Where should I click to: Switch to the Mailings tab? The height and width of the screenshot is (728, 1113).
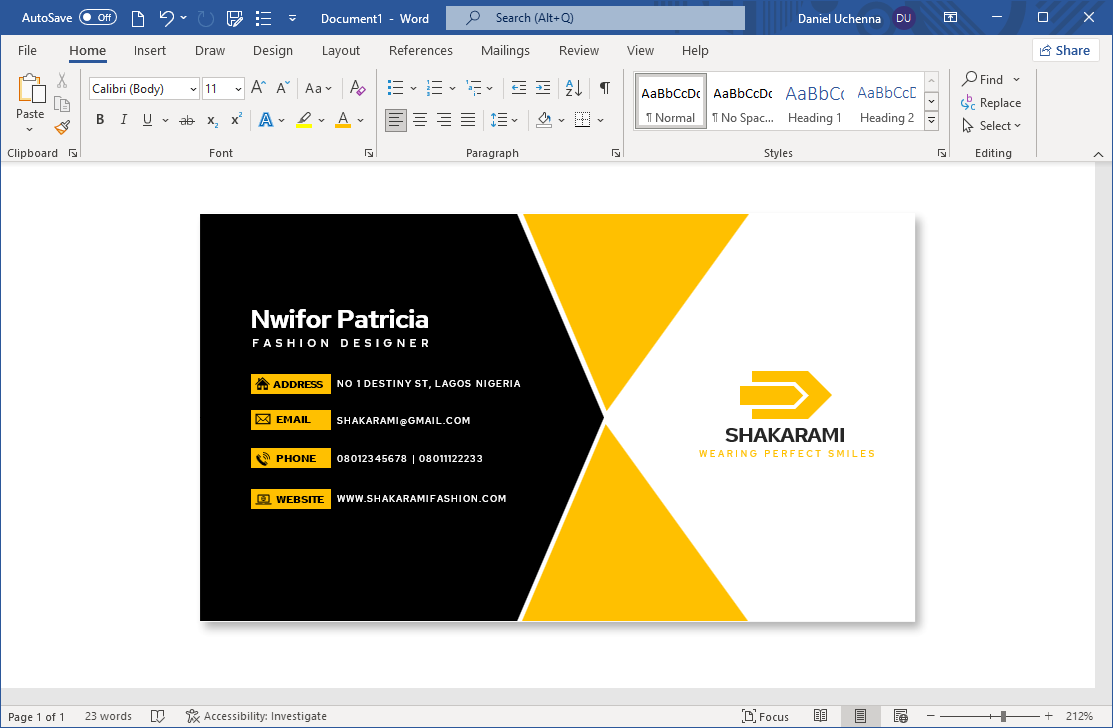[505, 51]
